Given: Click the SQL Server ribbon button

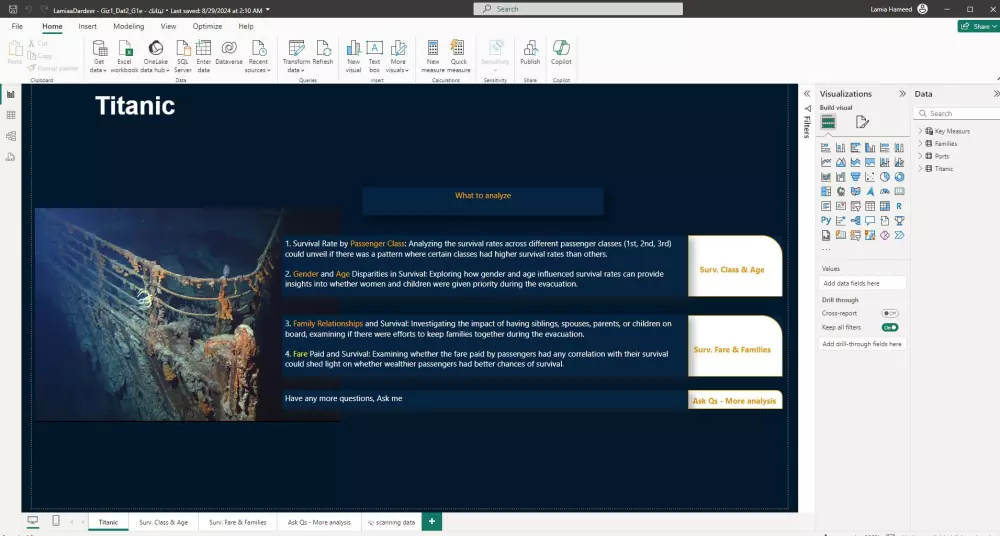Looking at the screenshot, I should click(183, 56).
